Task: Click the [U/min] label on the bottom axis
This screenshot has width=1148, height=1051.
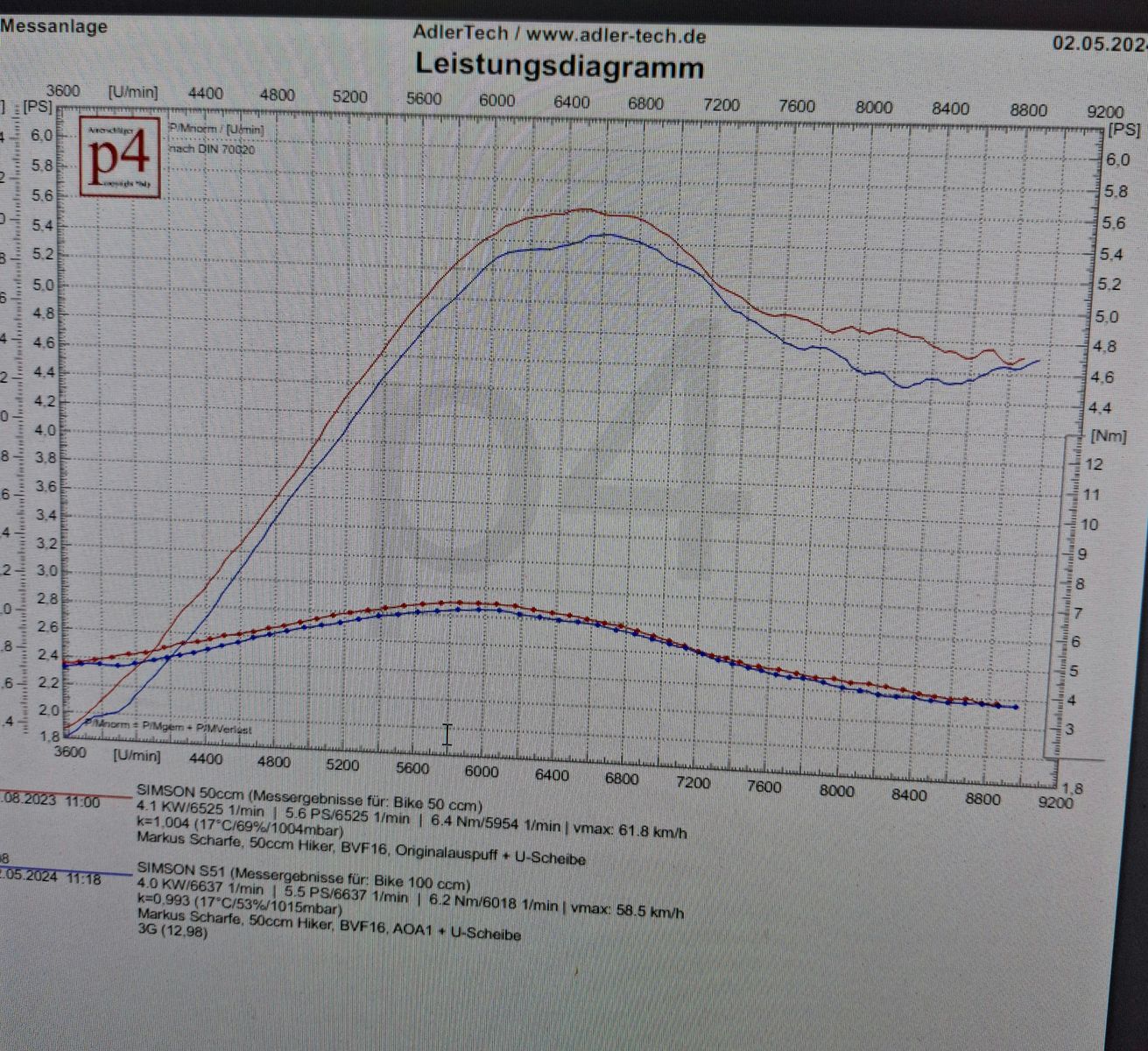Action: click(x=137, y=755)
